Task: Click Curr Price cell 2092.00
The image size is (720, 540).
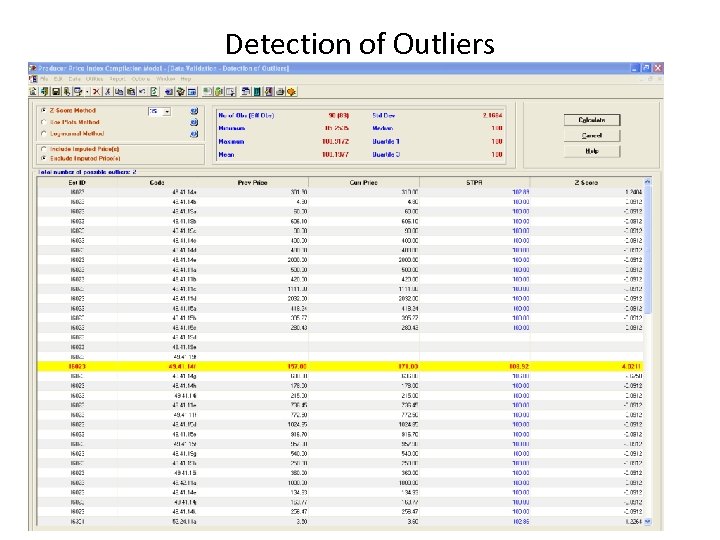Action: click(407, 299)
